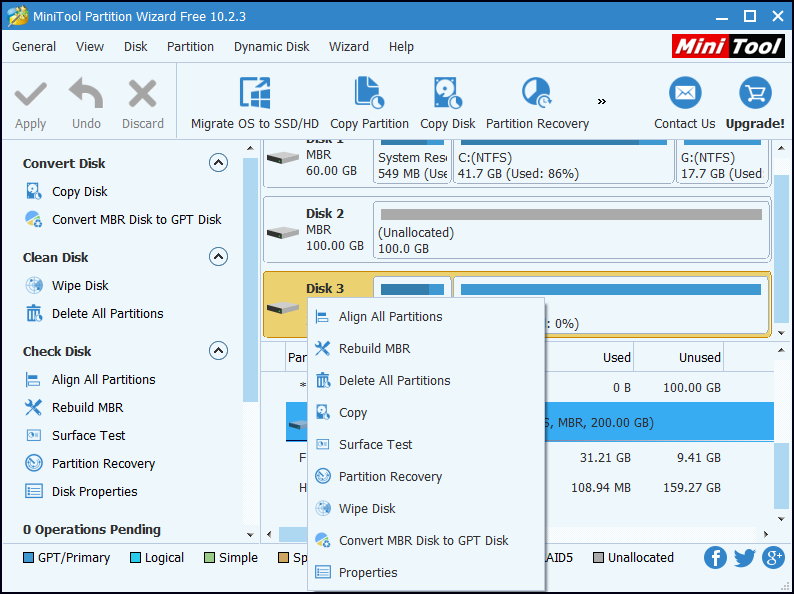Click the left sidebar scroll-down arrow
Image resolution: width=794 pixels, height=594 pixels.
click(250, 535)
